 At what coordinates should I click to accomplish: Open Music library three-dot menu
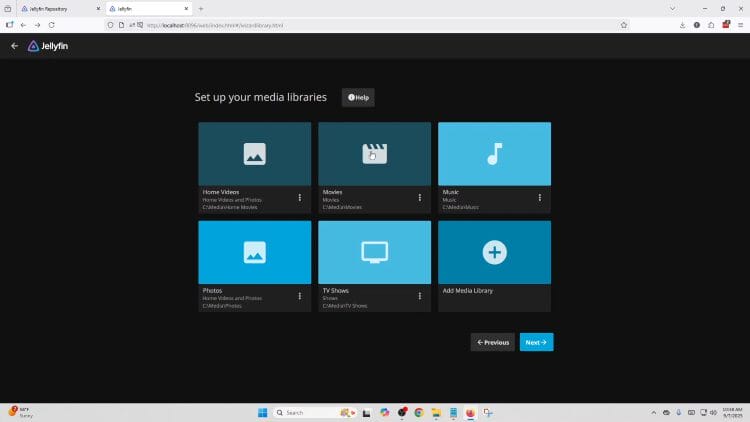(539, 198)
